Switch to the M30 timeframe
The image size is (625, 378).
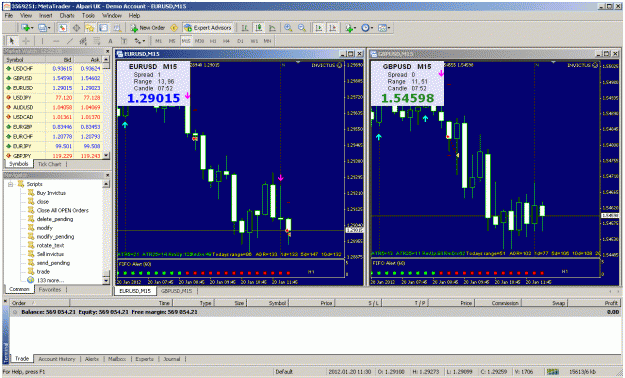tap(199, 41)
